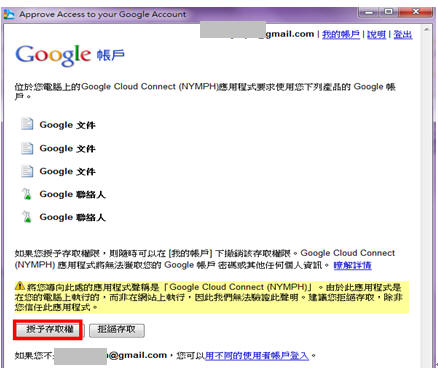
Task: Click the yellow warning message text
Action: click(x=212, y=297)
